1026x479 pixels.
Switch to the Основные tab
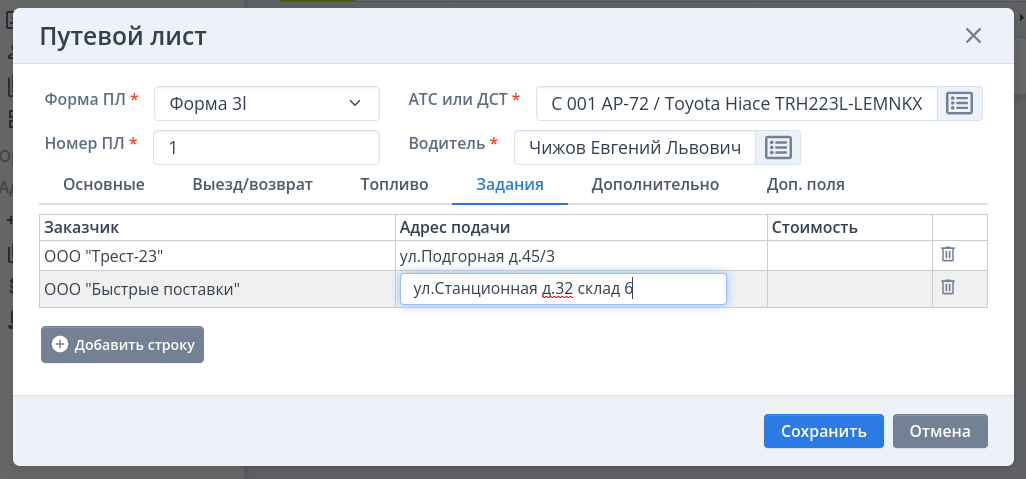104,185
